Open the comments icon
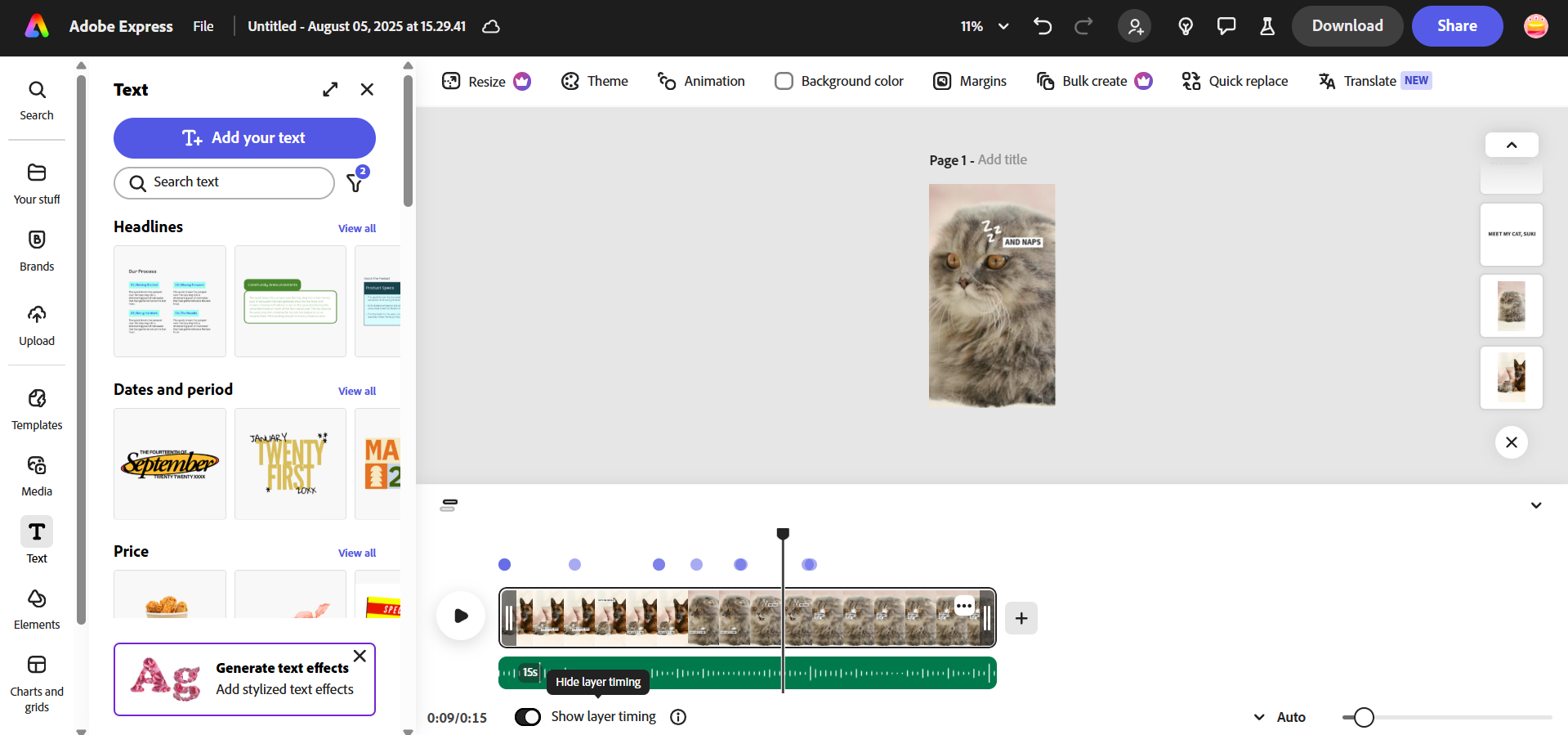Image resolution: width=1568 pixels, height=735 pixels. pyautogui.click(x=1226, y=26)
